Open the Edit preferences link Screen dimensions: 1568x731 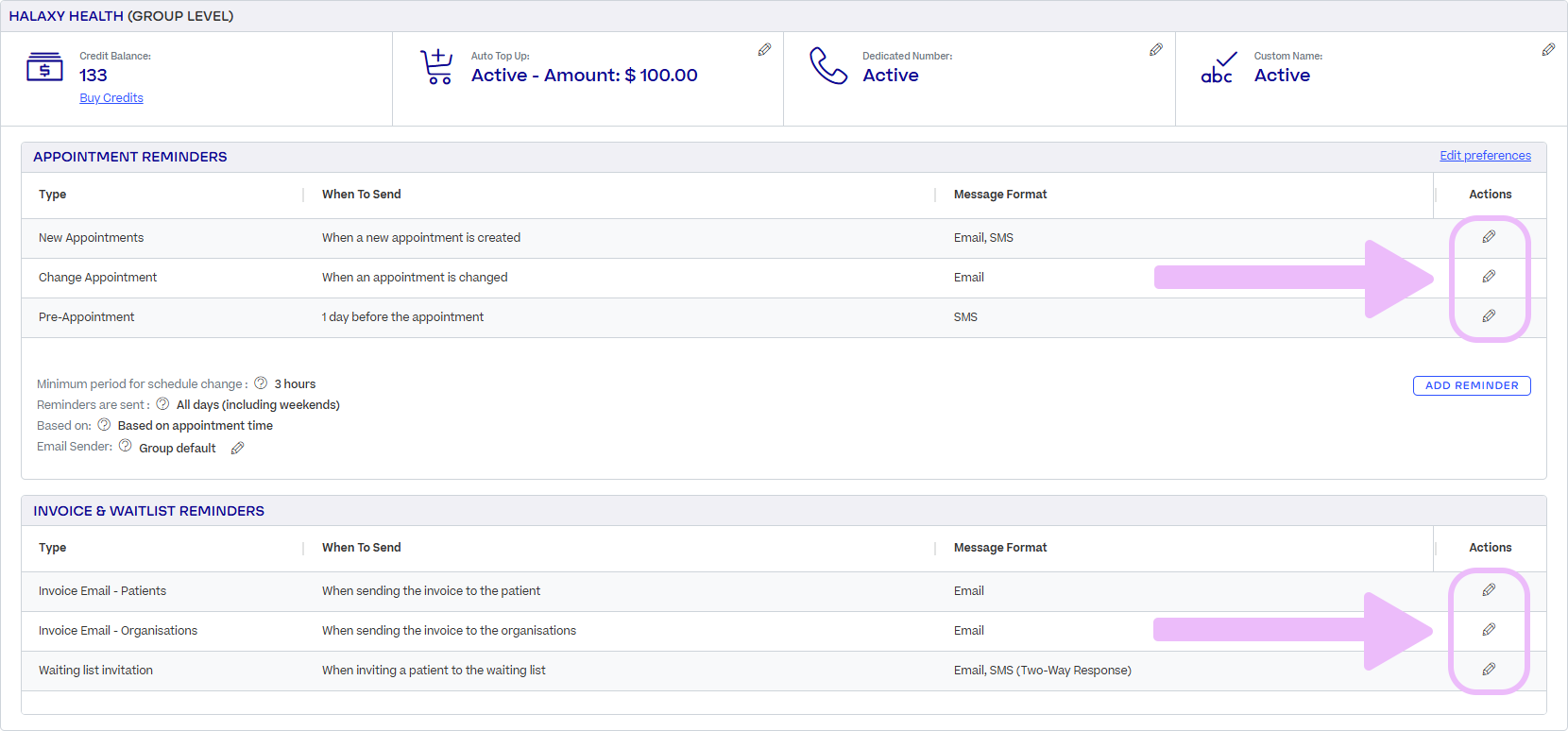coord(1485,156)
